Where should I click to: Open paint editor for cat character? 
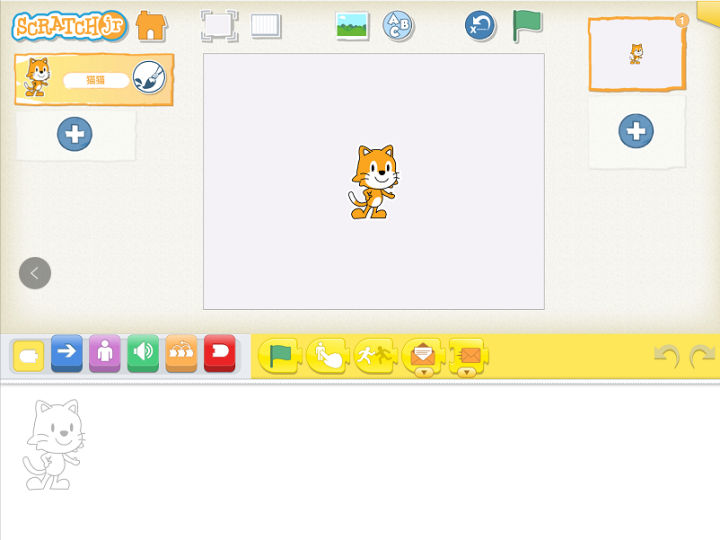click(x=149, y=77)
